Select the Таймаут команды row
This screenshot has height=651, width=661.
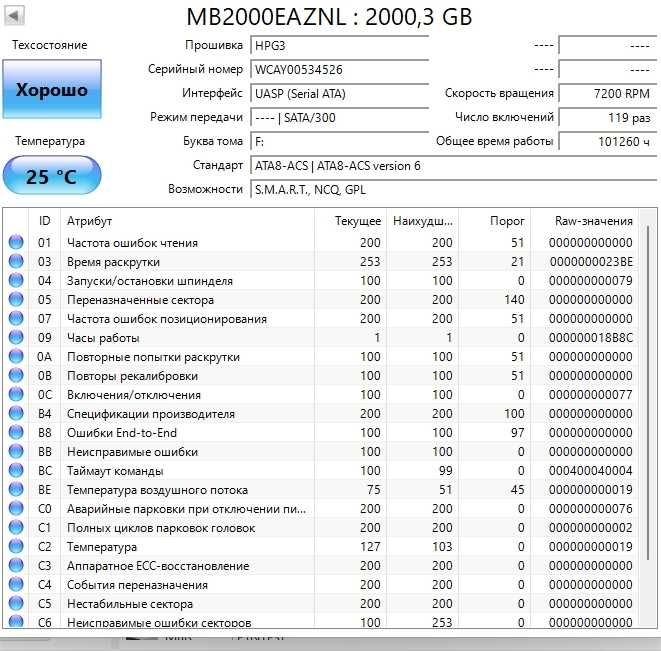point(321,471)
